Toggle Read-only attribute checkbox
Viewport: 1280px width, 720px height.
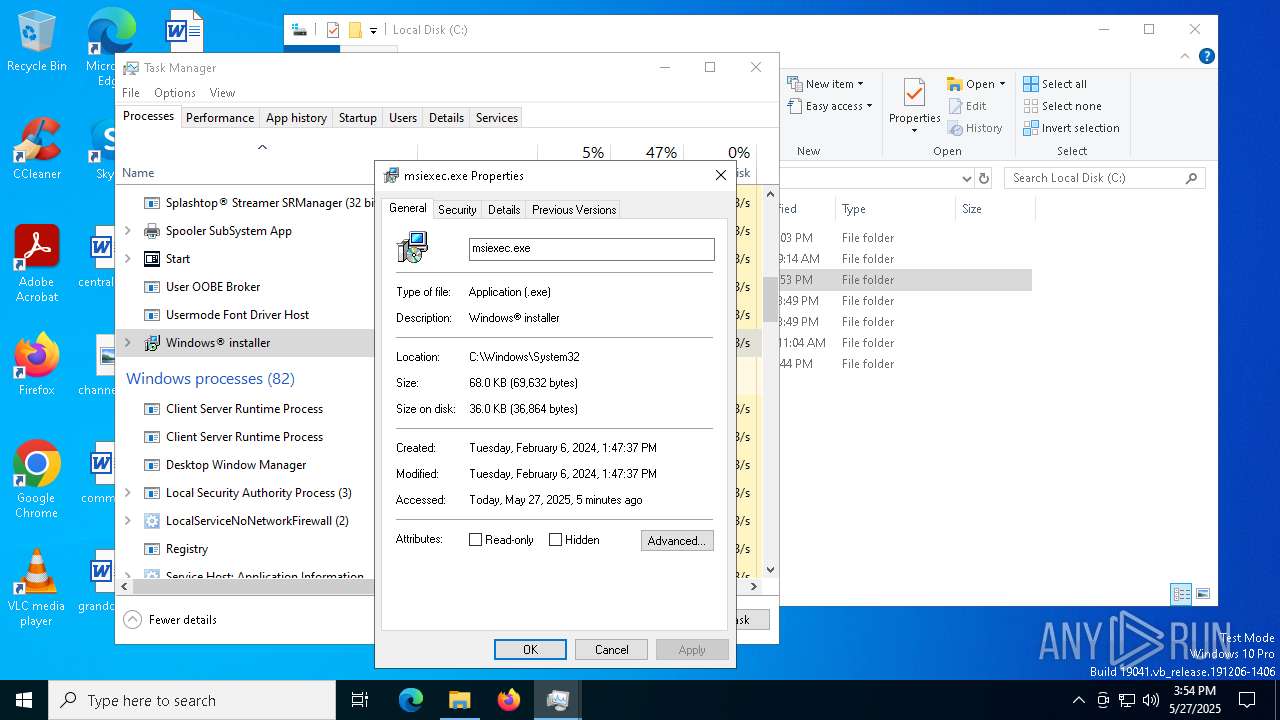click(476, 540)
